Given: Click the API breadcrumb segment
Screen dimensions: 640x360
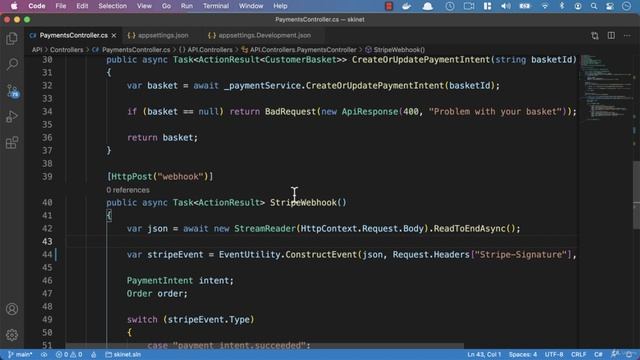Looking at the screenshot, I should (37, 50).
